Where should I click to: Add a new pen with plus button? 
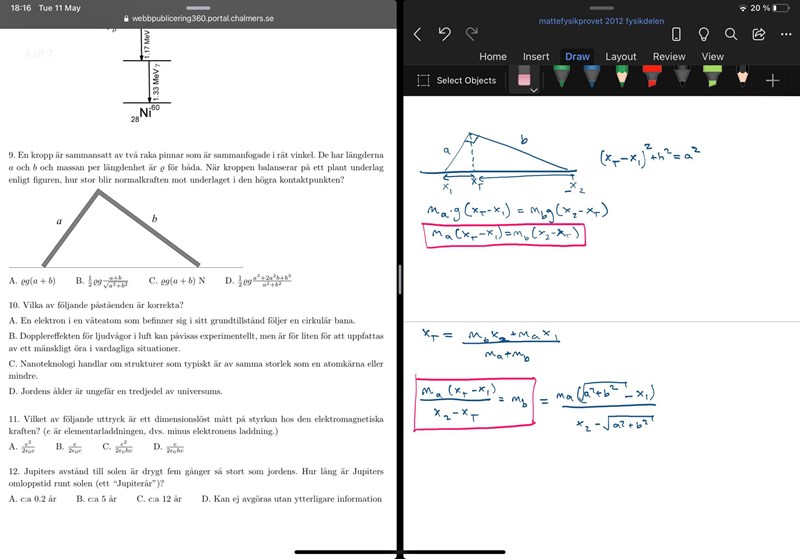click(772, 80)
